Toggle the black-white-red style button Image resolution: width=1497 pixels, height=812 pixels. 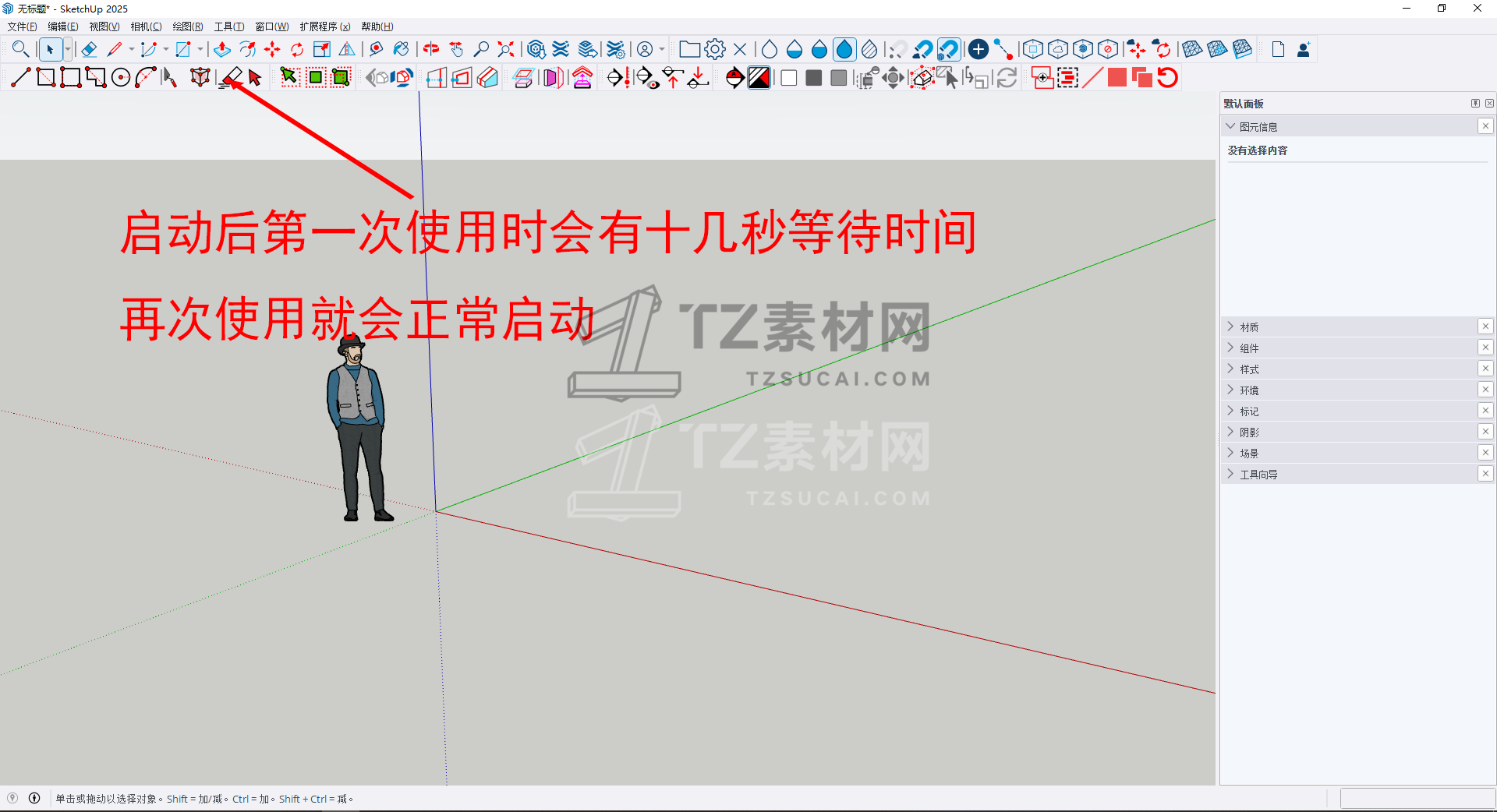tap(759, 78)
